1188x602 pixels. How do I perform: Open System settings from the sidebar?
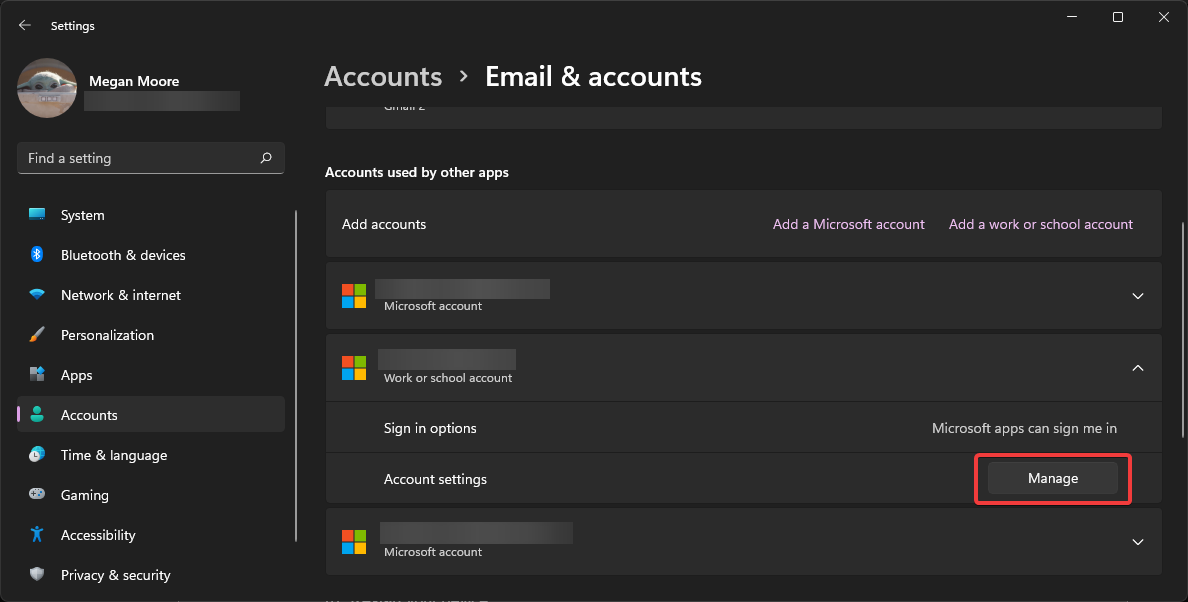click(82, 214)
